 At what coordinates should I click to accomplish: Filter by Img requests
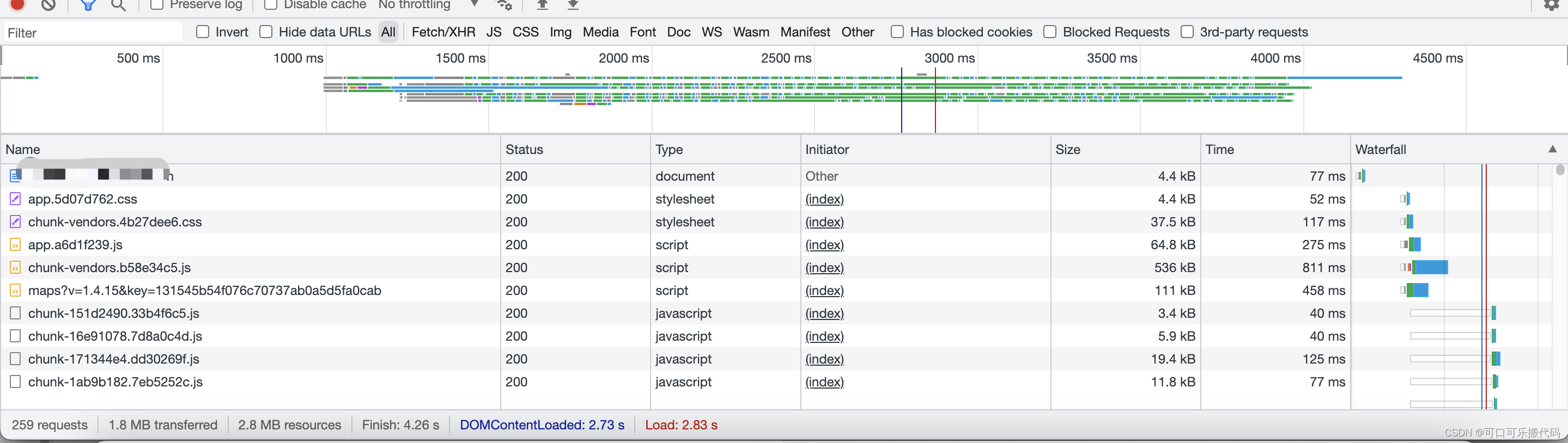(x=561, y=32)
